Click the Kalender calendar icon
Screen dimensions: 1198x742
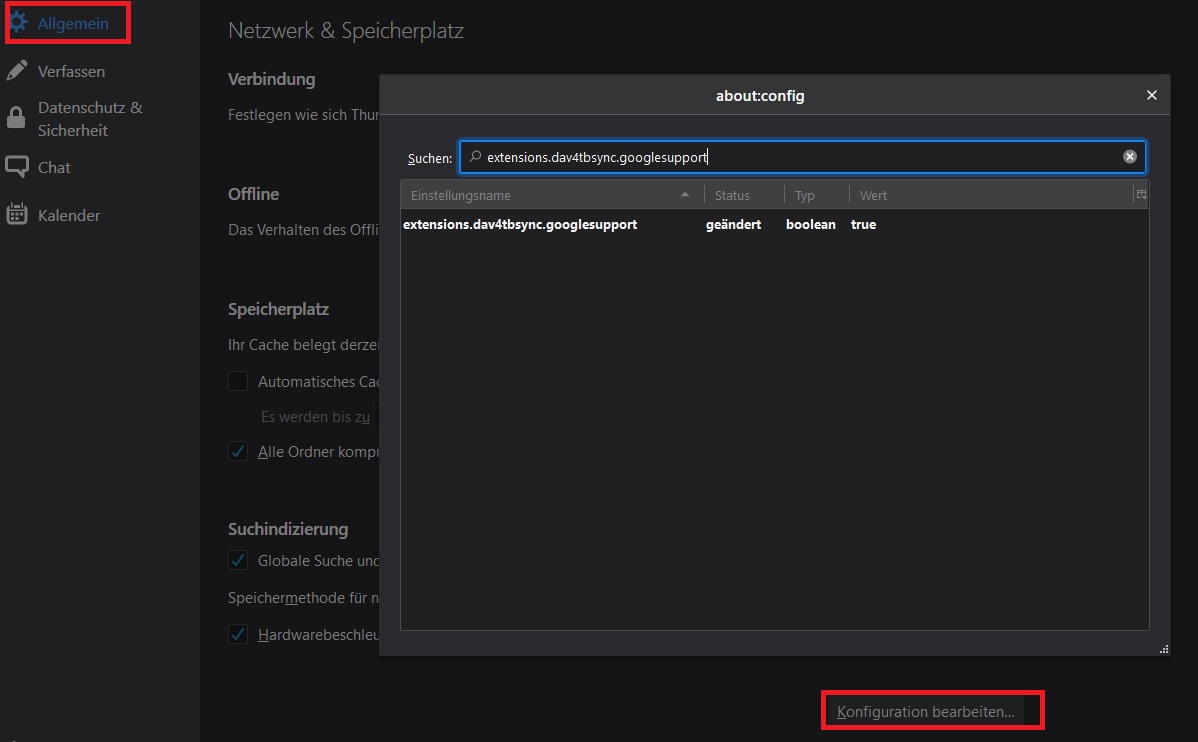click(x=17, y=214)
